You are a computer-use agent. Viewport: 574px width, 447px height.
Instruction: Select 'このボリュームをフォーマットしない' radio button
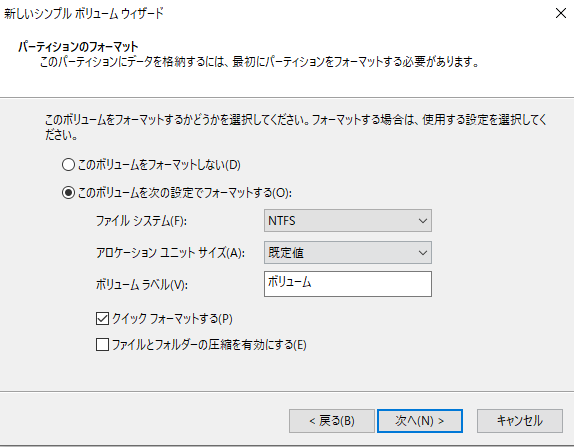68,165
